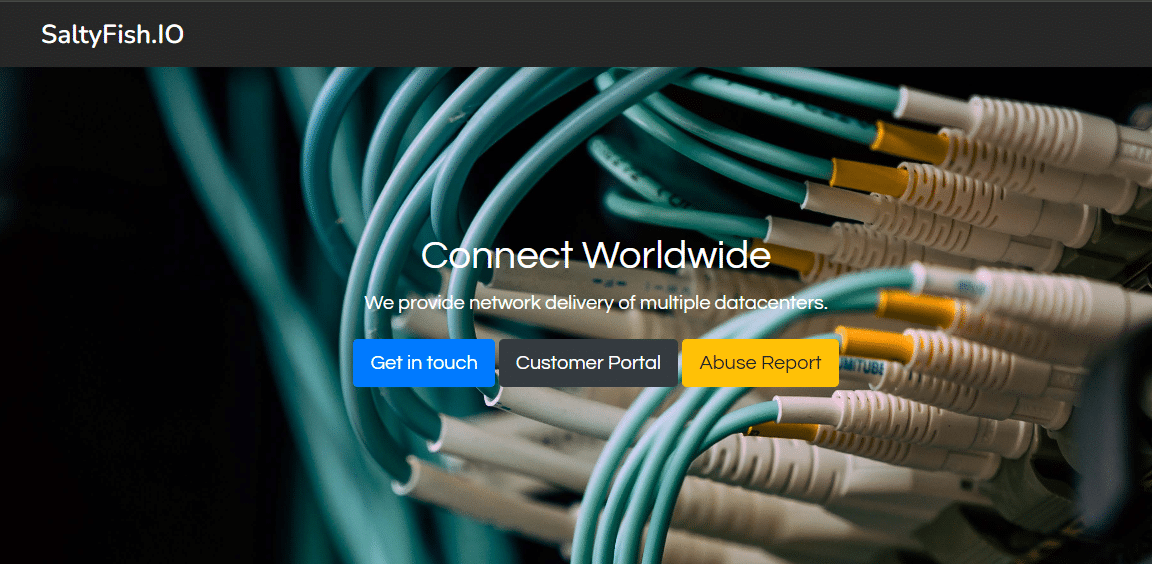Image resolution: width=1152 pixels, height=564 pixels.
Task: Open the Abuse Report button
Action: tap(760, 363)
